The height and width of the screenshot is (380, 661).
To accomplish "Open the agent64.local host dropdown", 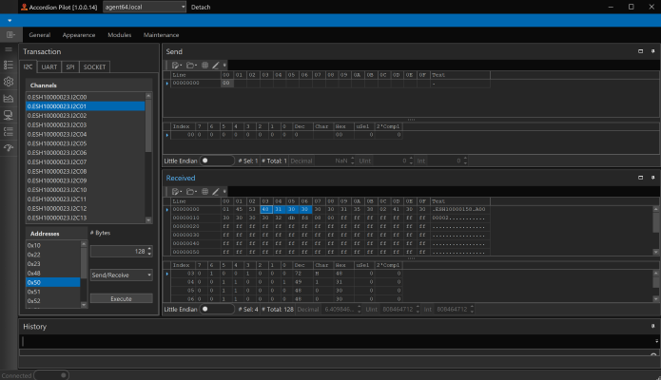I will 183,7.
